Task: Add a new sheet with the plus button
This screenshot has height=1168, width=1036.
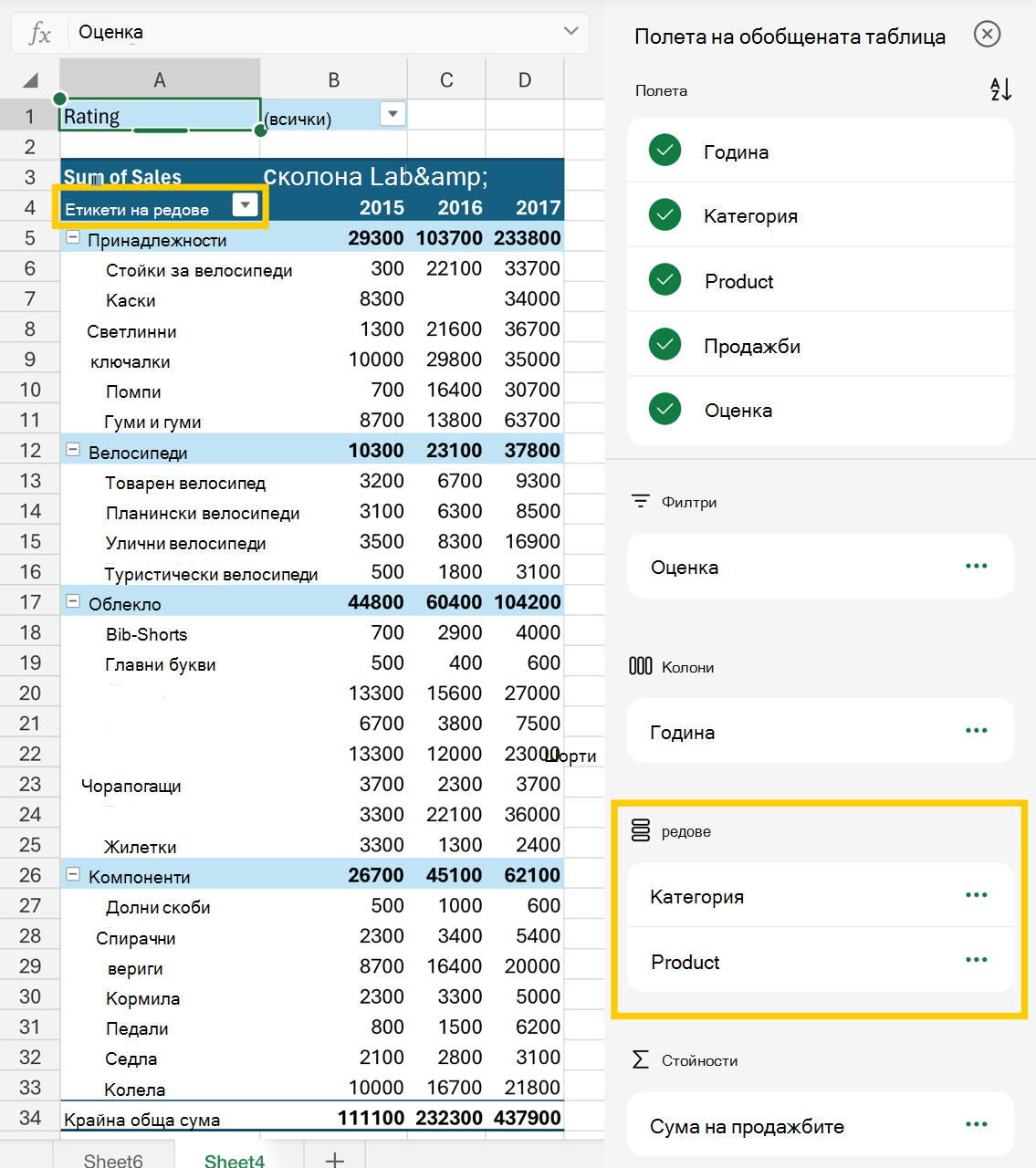Action: pos(334,1159)
